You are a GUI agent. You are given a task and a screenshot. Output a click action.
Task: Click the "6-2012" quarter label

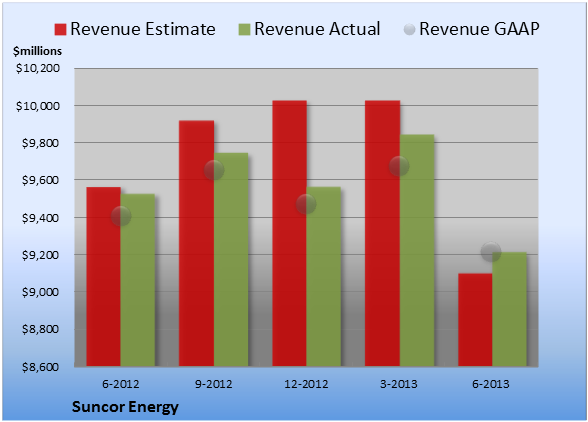pyautogui.click(x=121, y=384)
